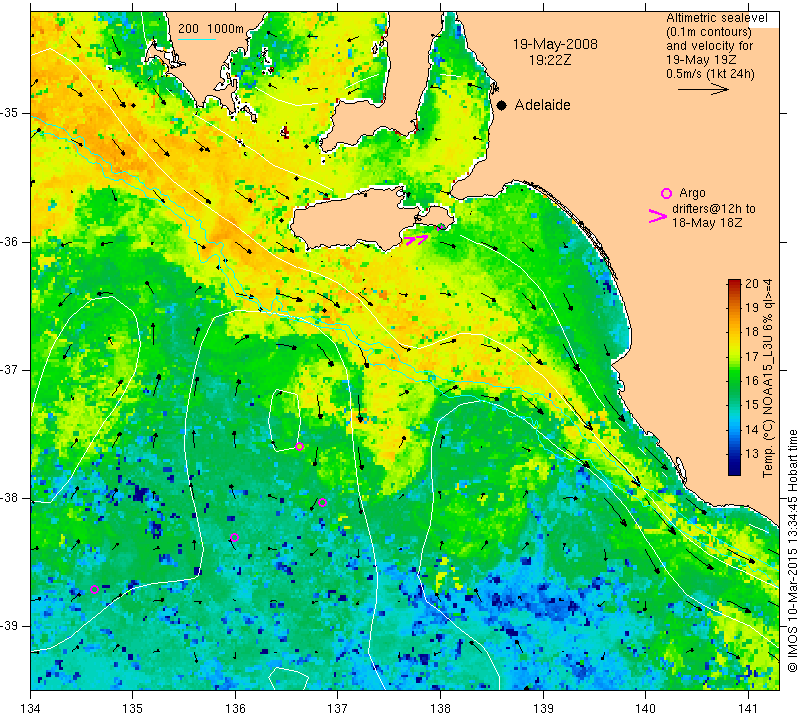The image size is (800, 720).
Task: Click the longitude axis label '136'
Action: pyautogui.click(x=235, y=709)
